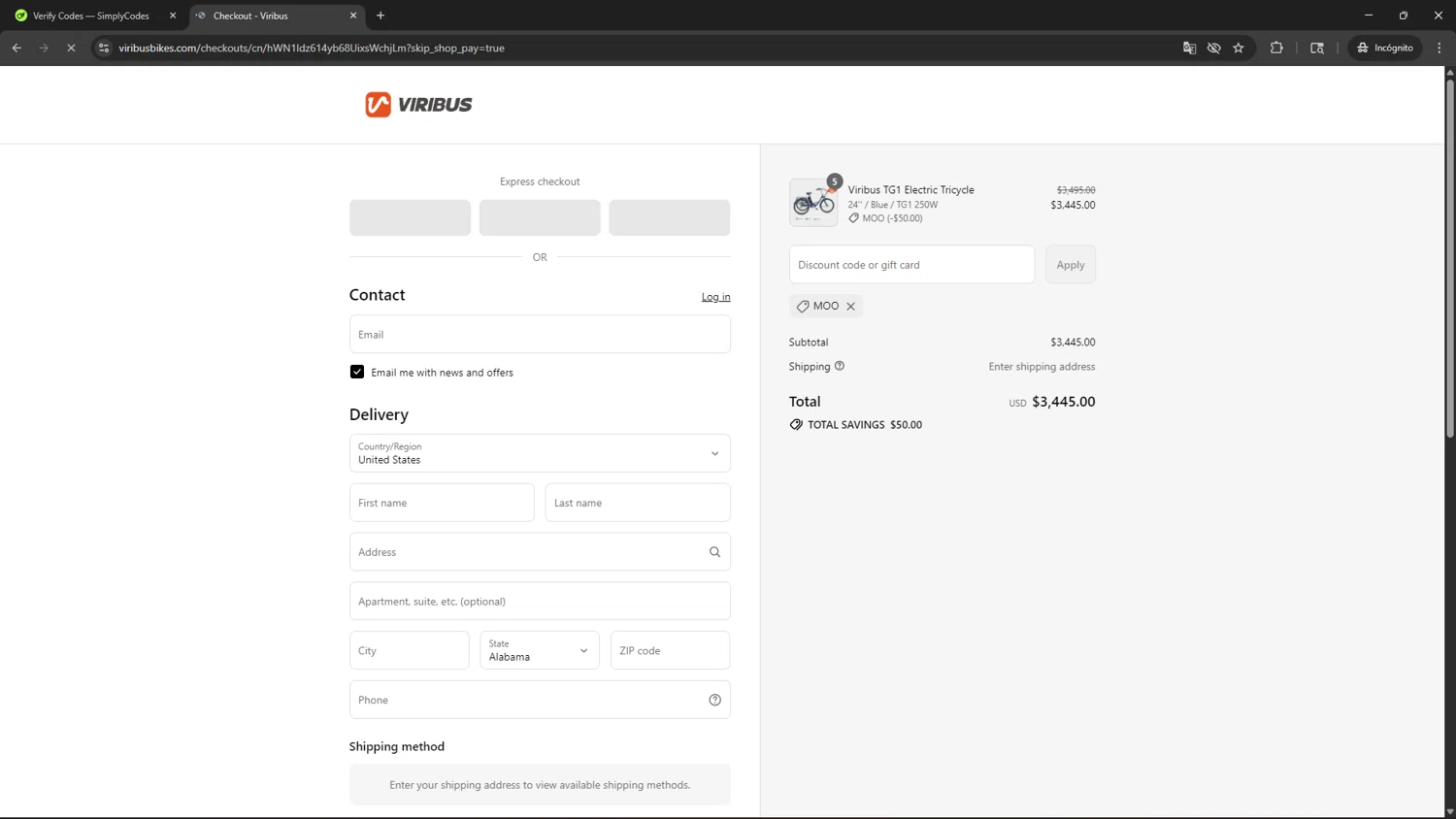Click the Viribus TG1 Electric Tricycle name
1456x819 pixels.
[910, 189]
